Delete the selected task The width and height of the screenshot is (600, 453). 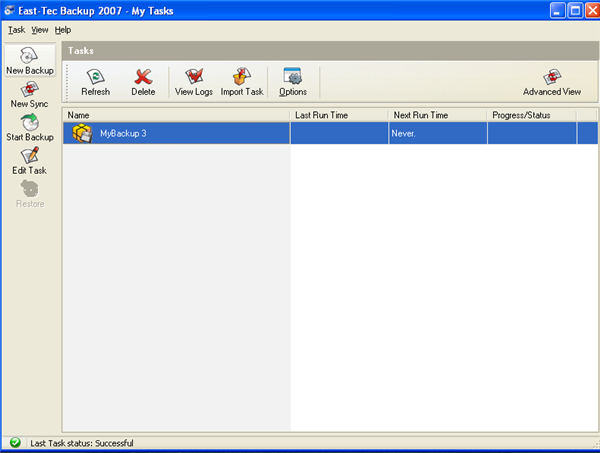point(143,82)
